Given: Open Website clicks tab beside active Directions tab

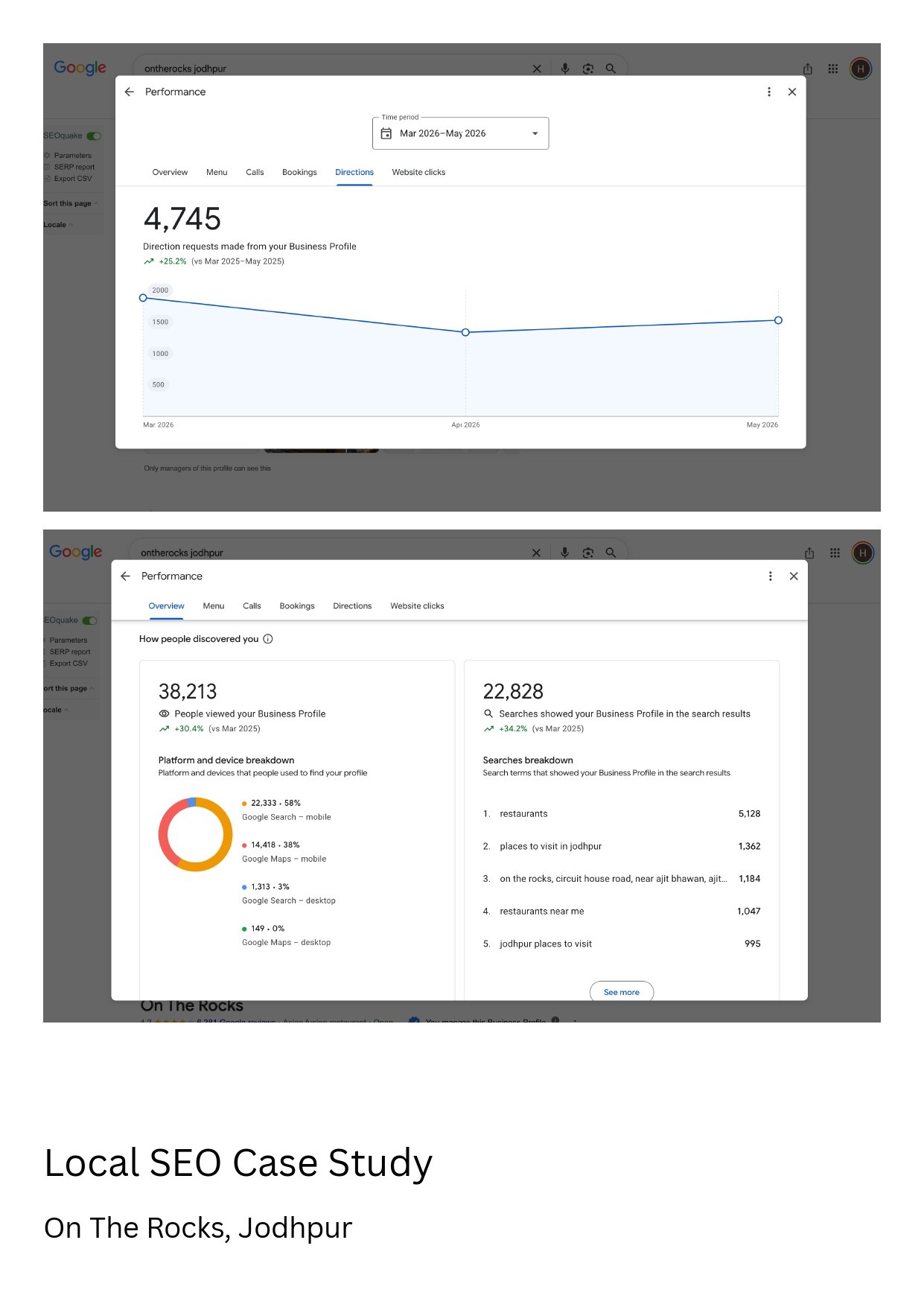Looking at the screenshot, I should 418,172.
